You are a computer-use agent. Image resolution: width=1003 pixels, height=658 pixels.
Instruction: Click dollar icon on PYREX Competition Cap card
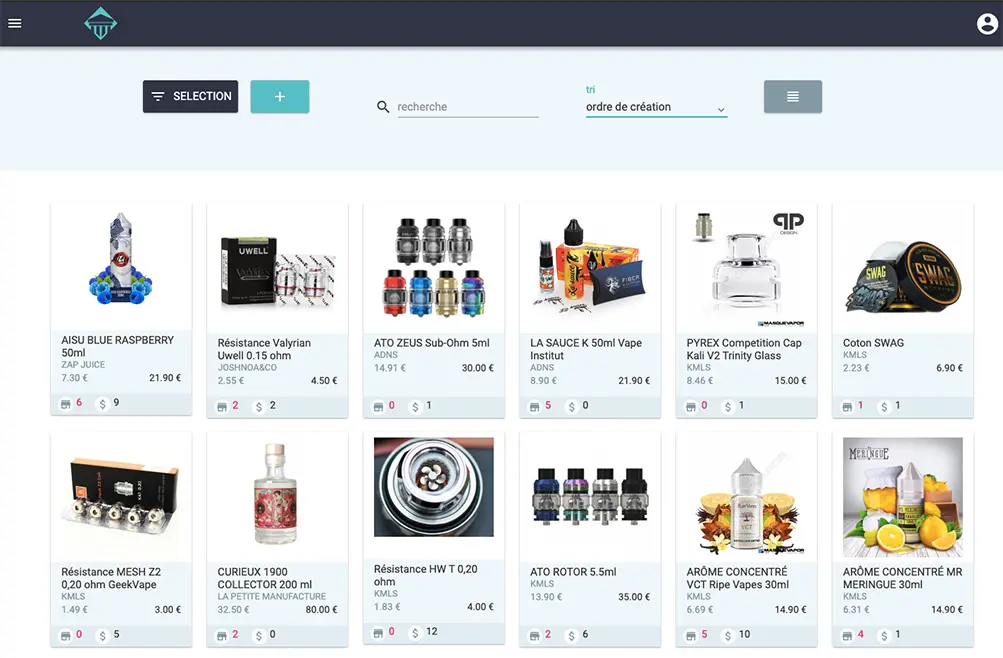[727, 407]
